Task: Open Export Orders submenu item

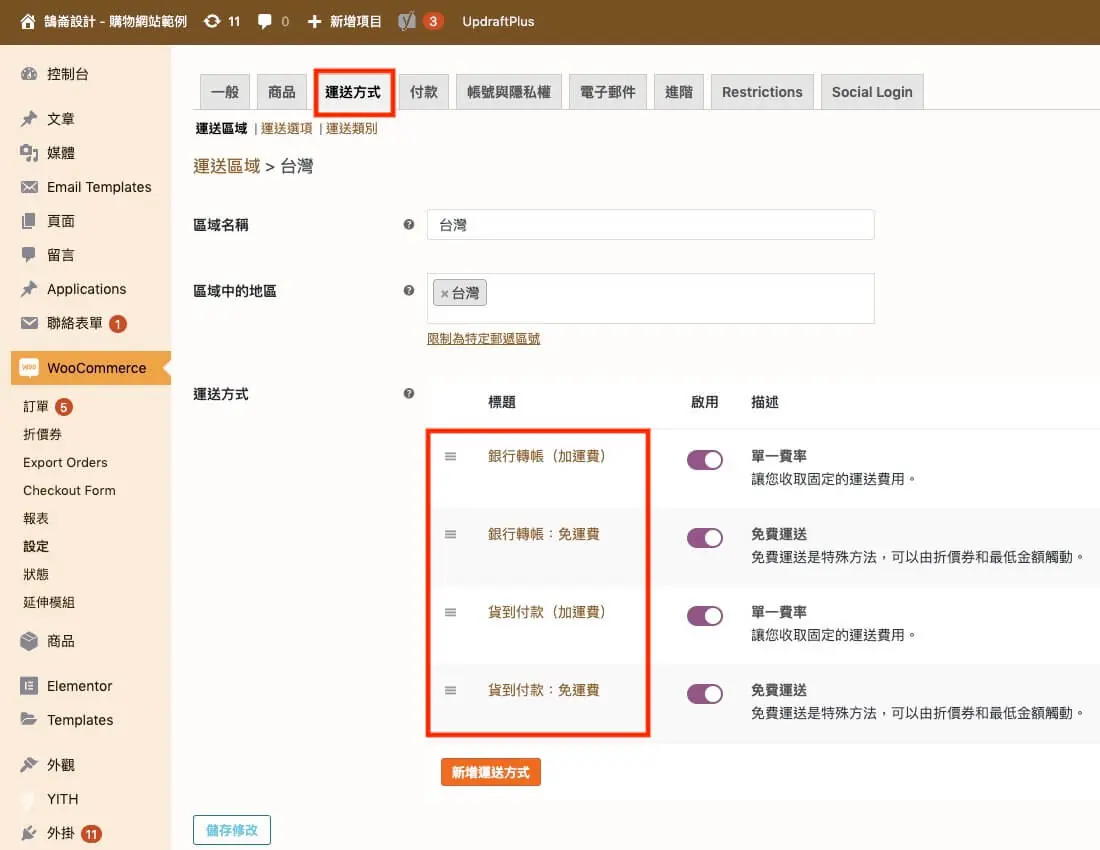Action: [x=65, y=463]
